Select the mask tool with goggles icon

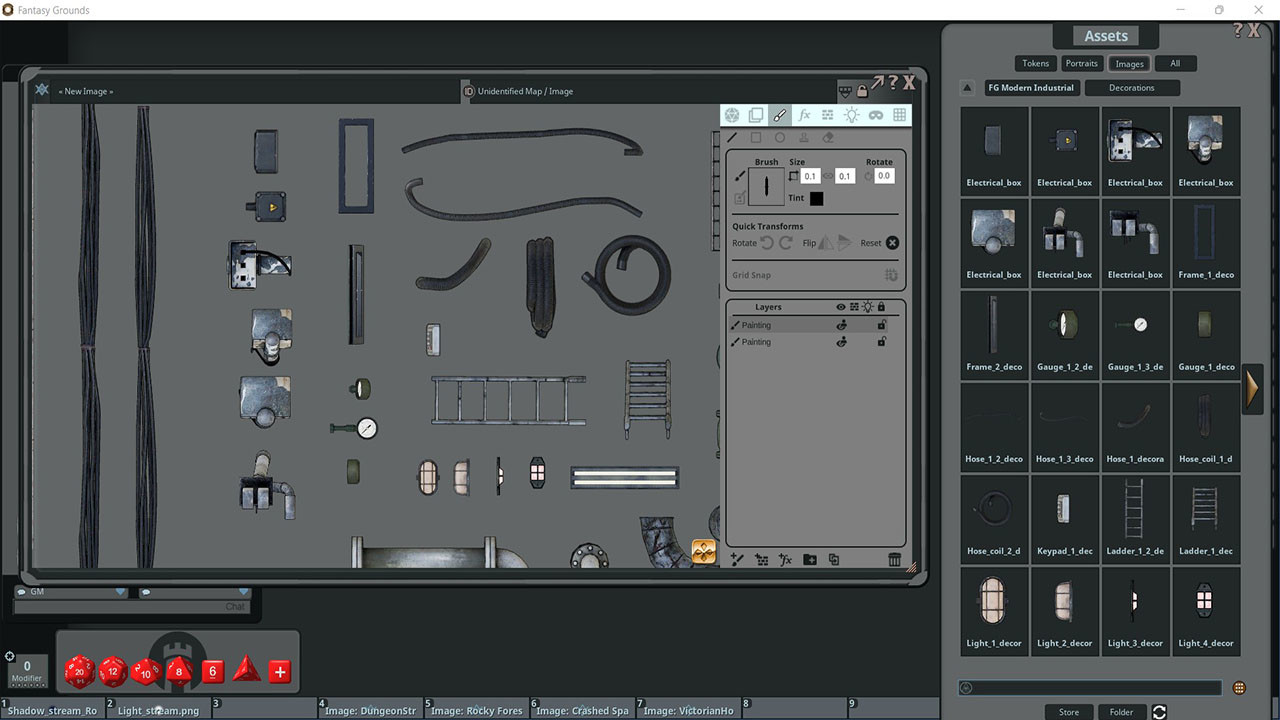coord(875,114)
